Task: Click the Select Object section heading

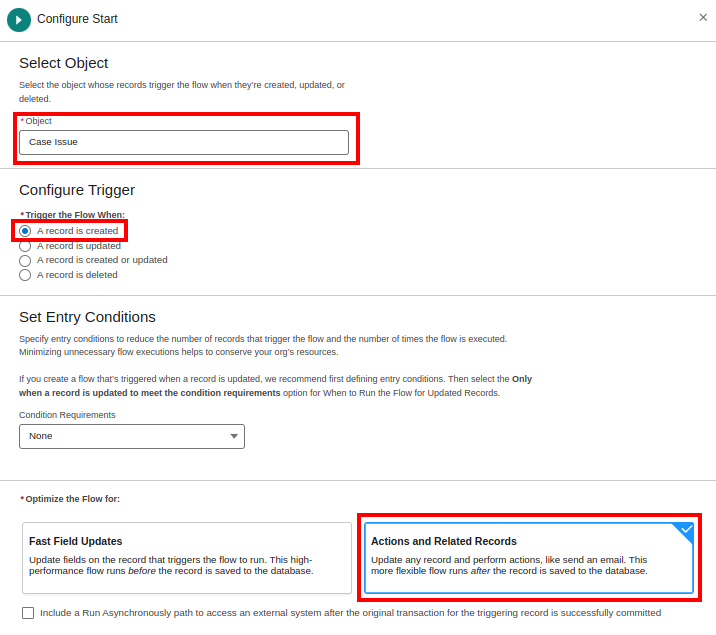Action: (x=64, y=63)
